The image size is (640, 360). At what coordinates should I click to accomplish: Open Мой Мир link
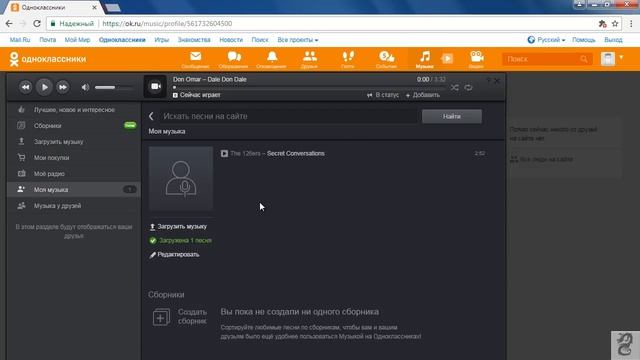[77, 40]
